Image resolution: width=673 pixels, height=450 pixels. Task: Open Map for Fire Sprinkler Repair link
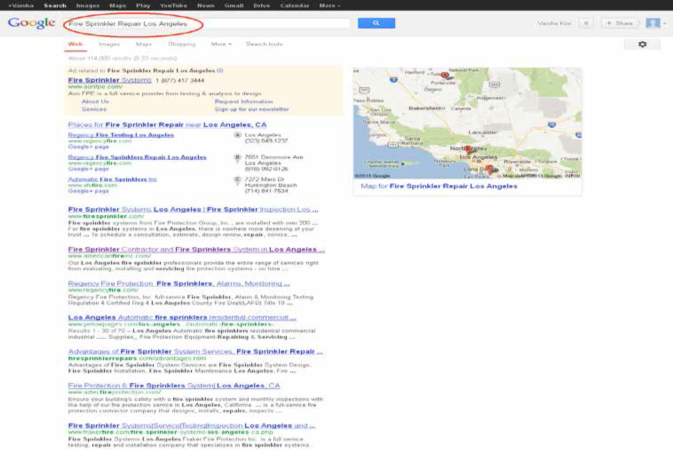click(x=439, y=186)
